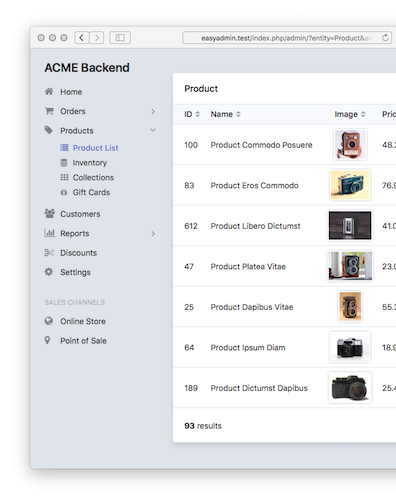The width and height of the screenshot is (396, 500).
Task: Click the Orders shopping cart icon
Action: click(49, 111)
